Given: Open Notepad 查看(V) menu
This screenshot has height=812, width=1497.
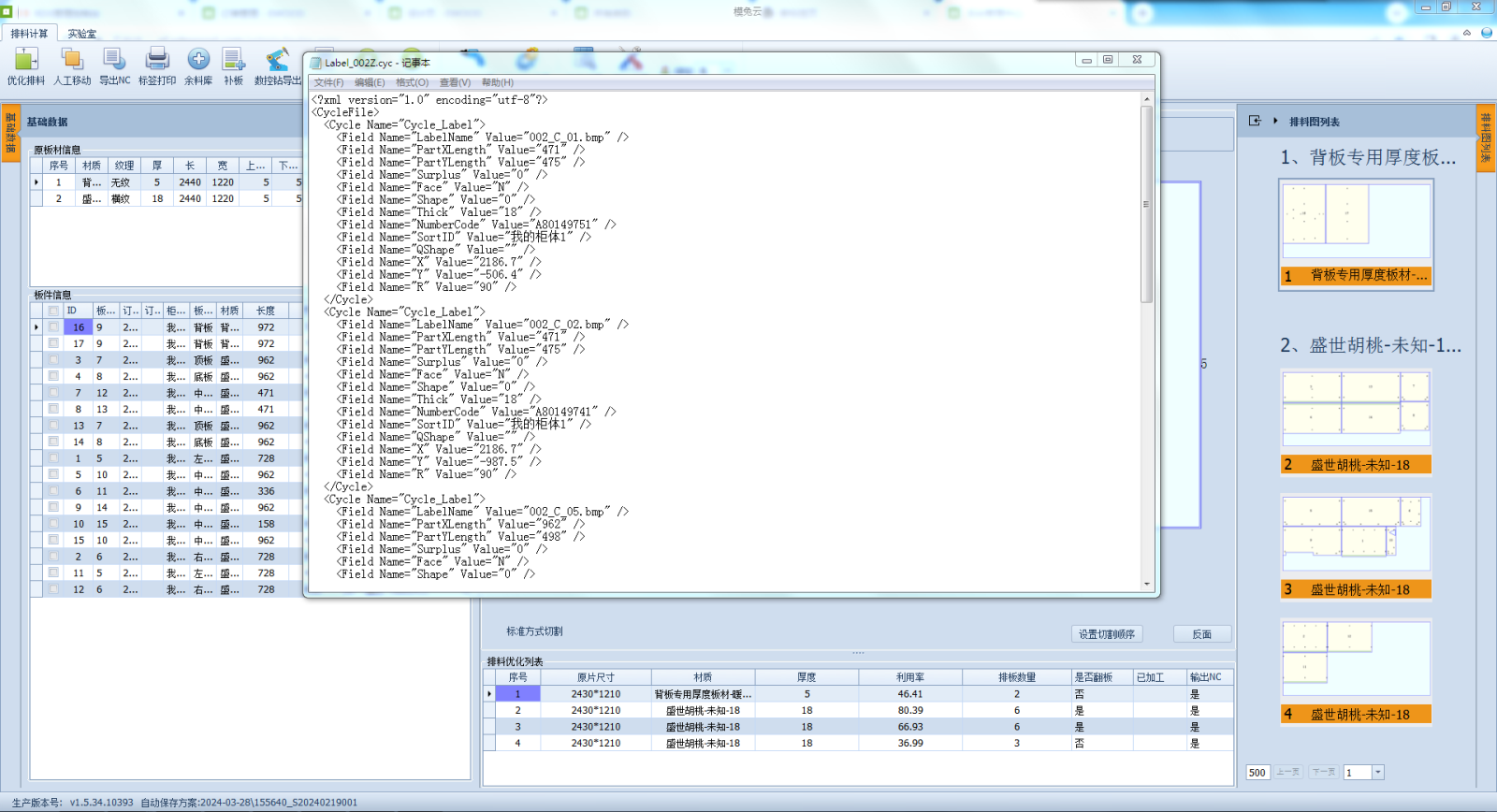Looking at the screenshot, I should (455, 82).
